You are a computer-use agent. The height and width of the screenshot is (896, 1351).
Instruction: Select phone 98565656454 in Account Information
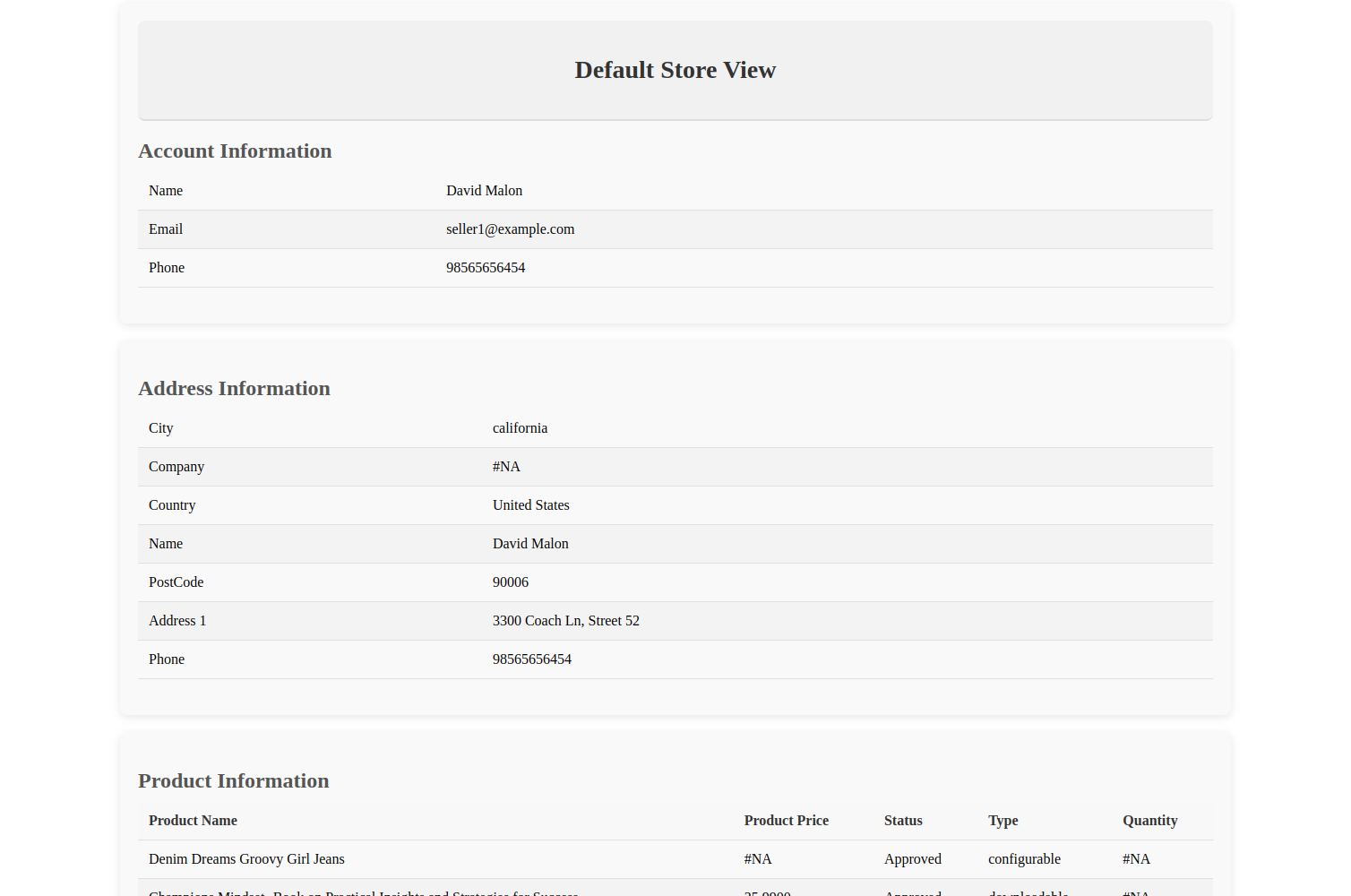click(x=486, y=268)
